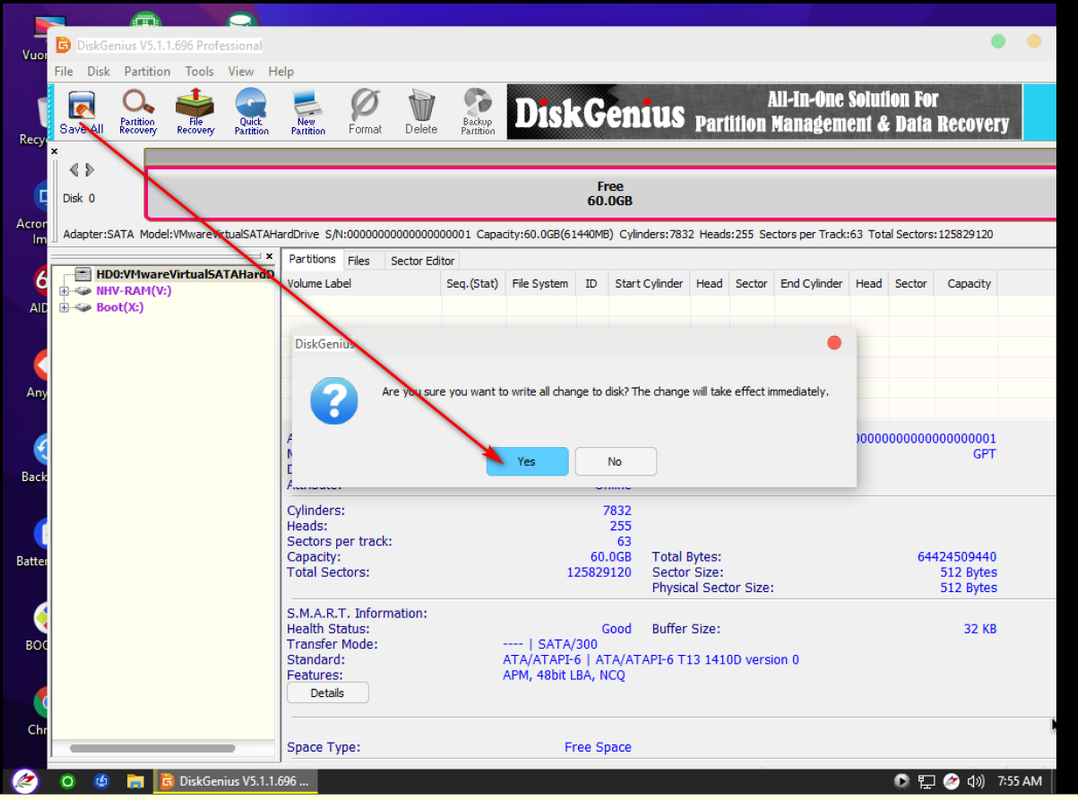Viewport: 1078px width, 800px height.
Task: Open the Partition menu
Action: point(147,71)
